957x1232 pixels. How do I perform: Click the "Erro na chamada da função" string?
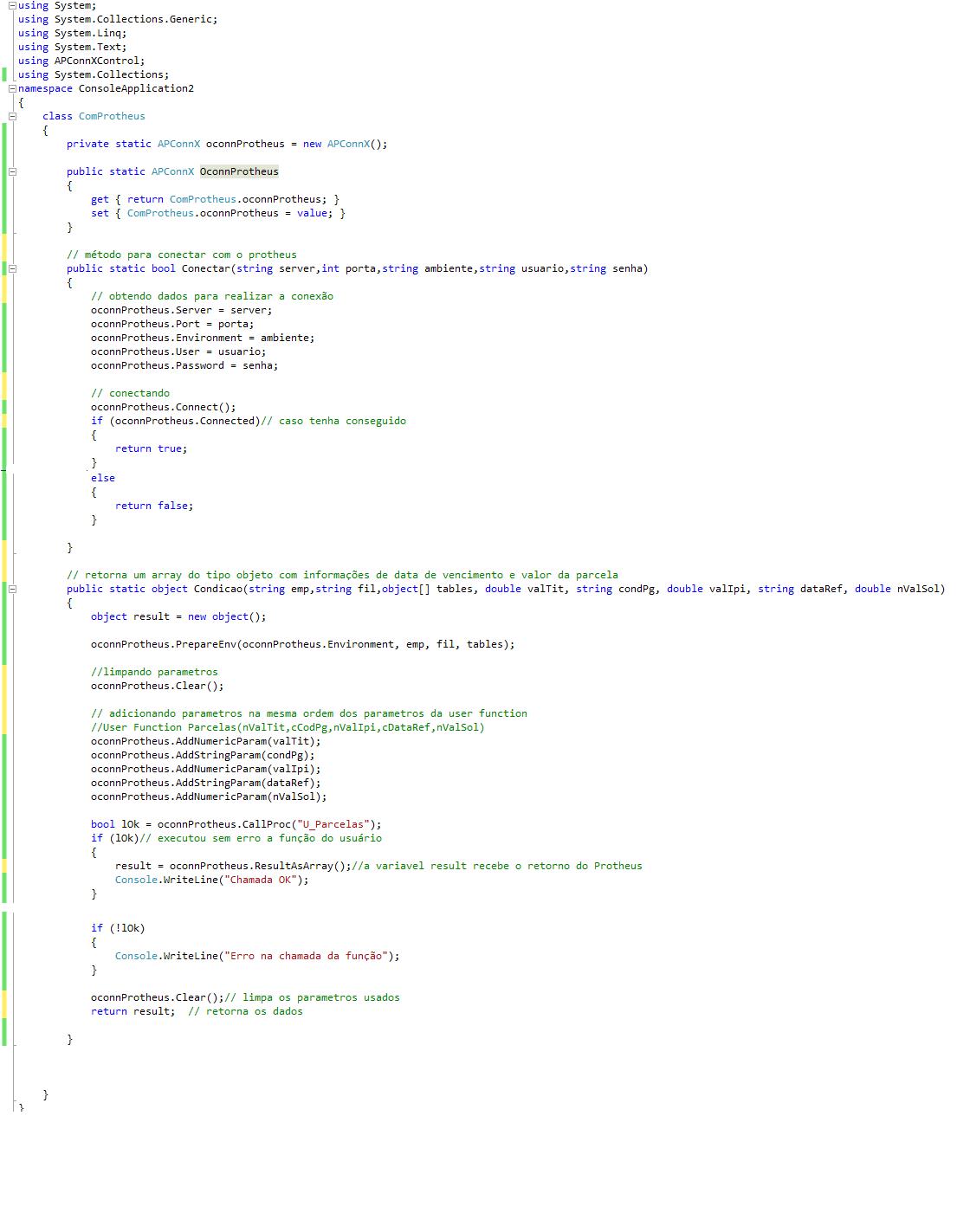pos(306,956)
